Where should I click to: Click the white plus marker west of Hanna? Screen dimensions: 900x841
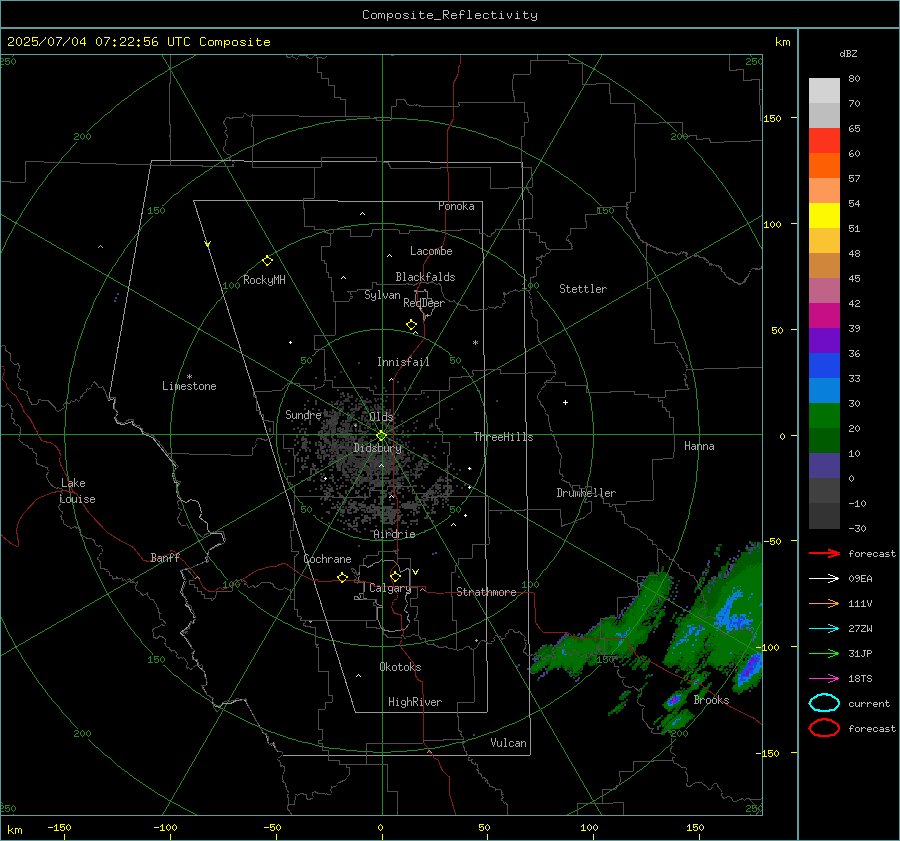pos(565,402)
